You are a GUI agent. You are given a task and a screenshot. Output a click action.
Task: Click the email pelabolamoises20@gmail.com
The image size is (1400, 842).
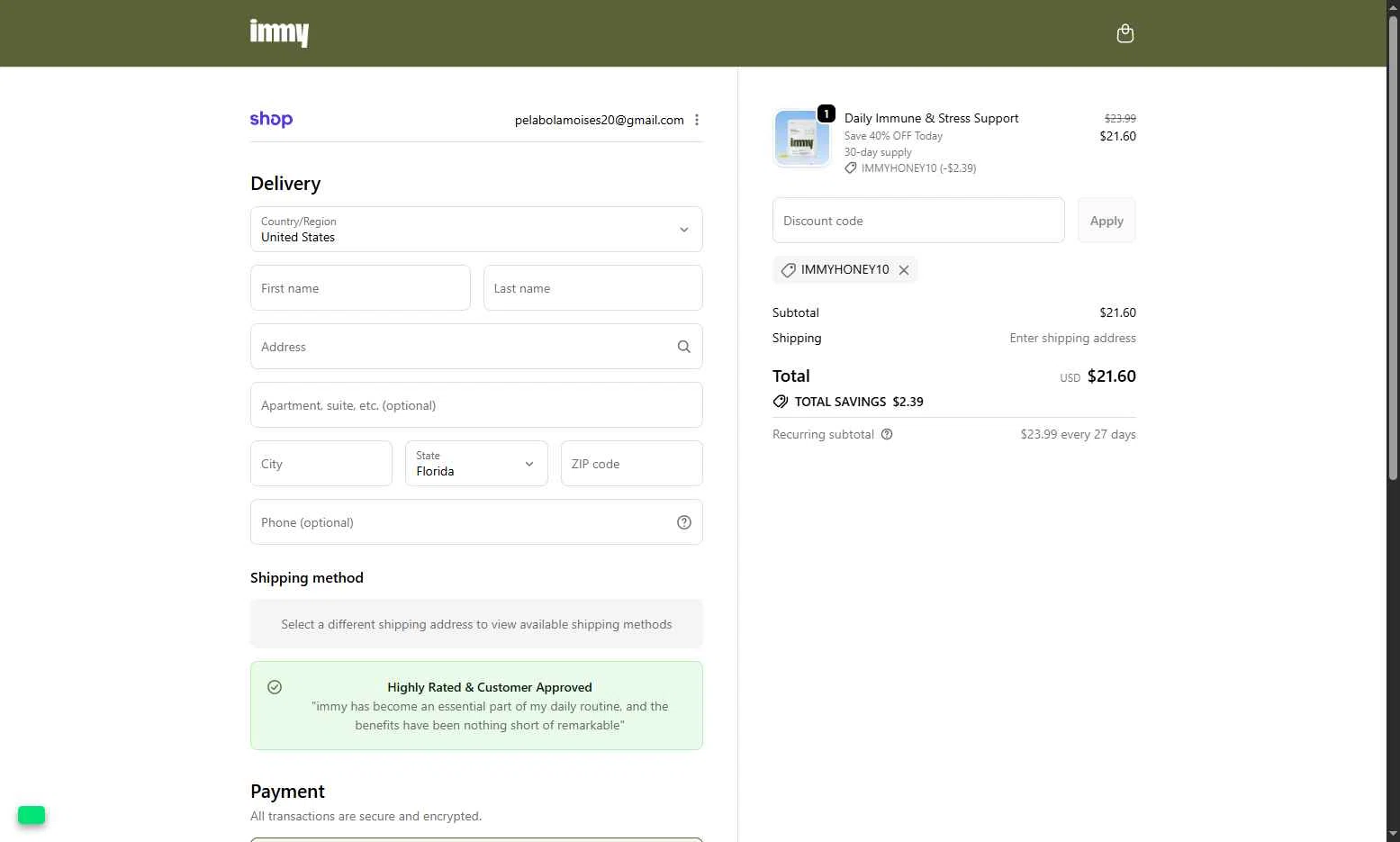[600, 120]
